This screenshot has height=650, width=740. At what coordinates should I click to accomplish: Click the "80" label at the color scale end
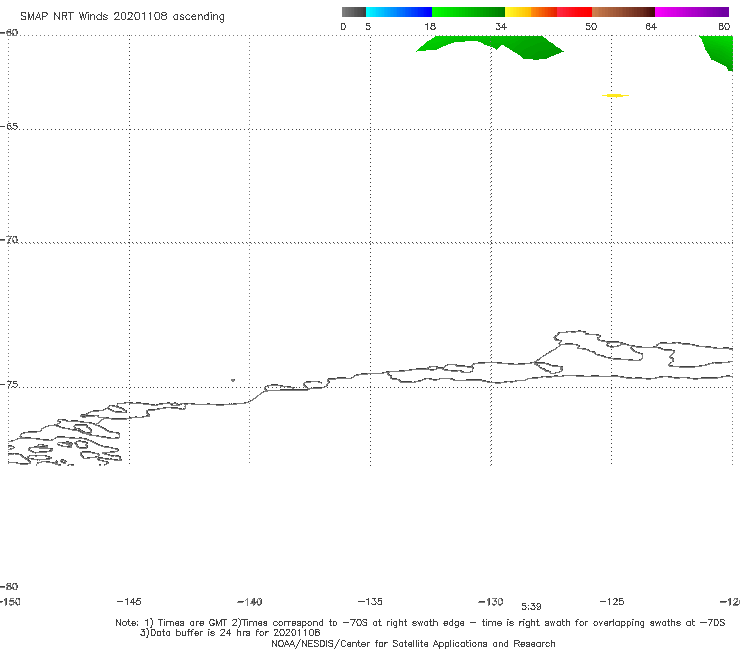[x=724, y=27]
